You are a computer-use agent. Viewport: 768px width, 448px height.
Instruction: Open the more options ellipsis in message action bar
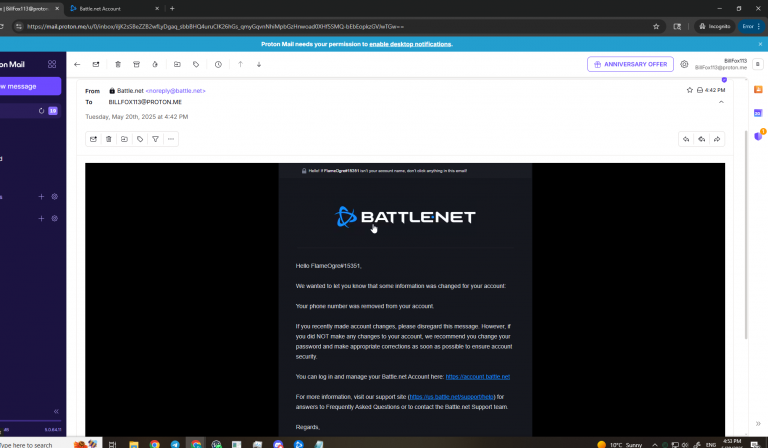tap(171, 139)
